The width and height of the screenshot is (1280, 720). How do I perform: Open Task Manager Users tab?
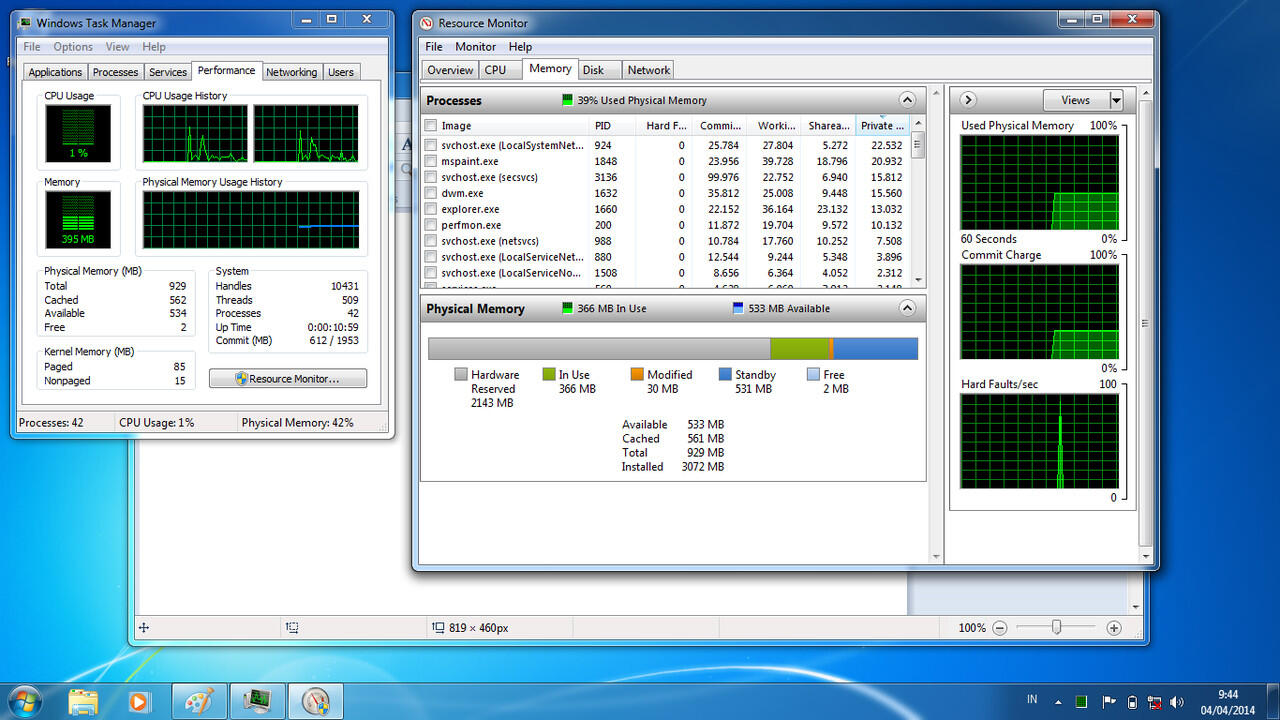(x=341, y=72)
